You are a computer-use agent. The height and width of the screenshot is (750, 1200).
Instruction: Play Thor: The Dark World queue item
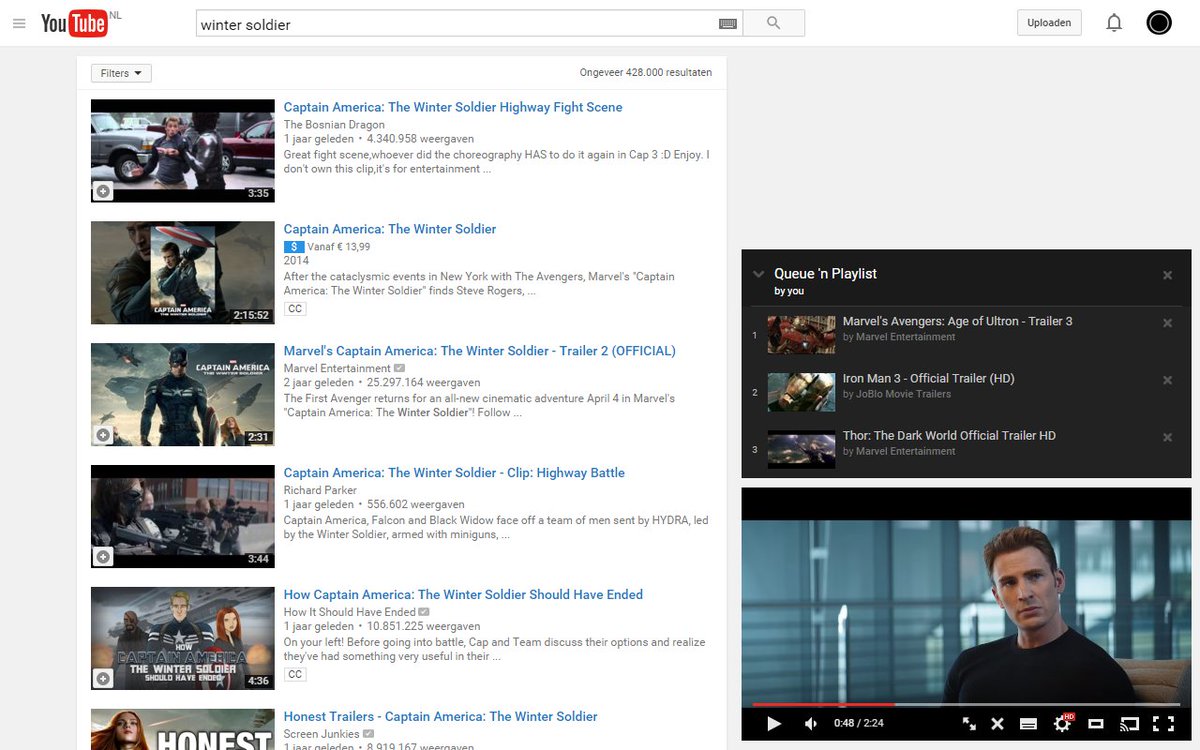[x=949, y=435]
